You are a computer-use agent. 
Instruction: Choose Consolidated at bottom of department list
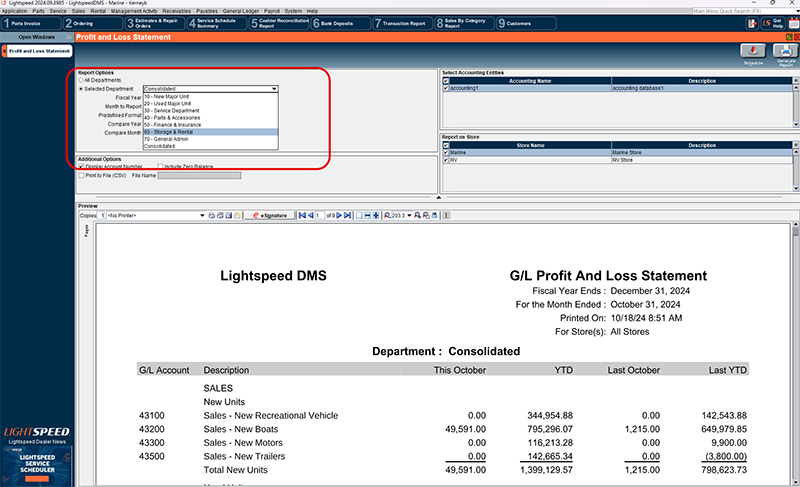click(211, 146)
